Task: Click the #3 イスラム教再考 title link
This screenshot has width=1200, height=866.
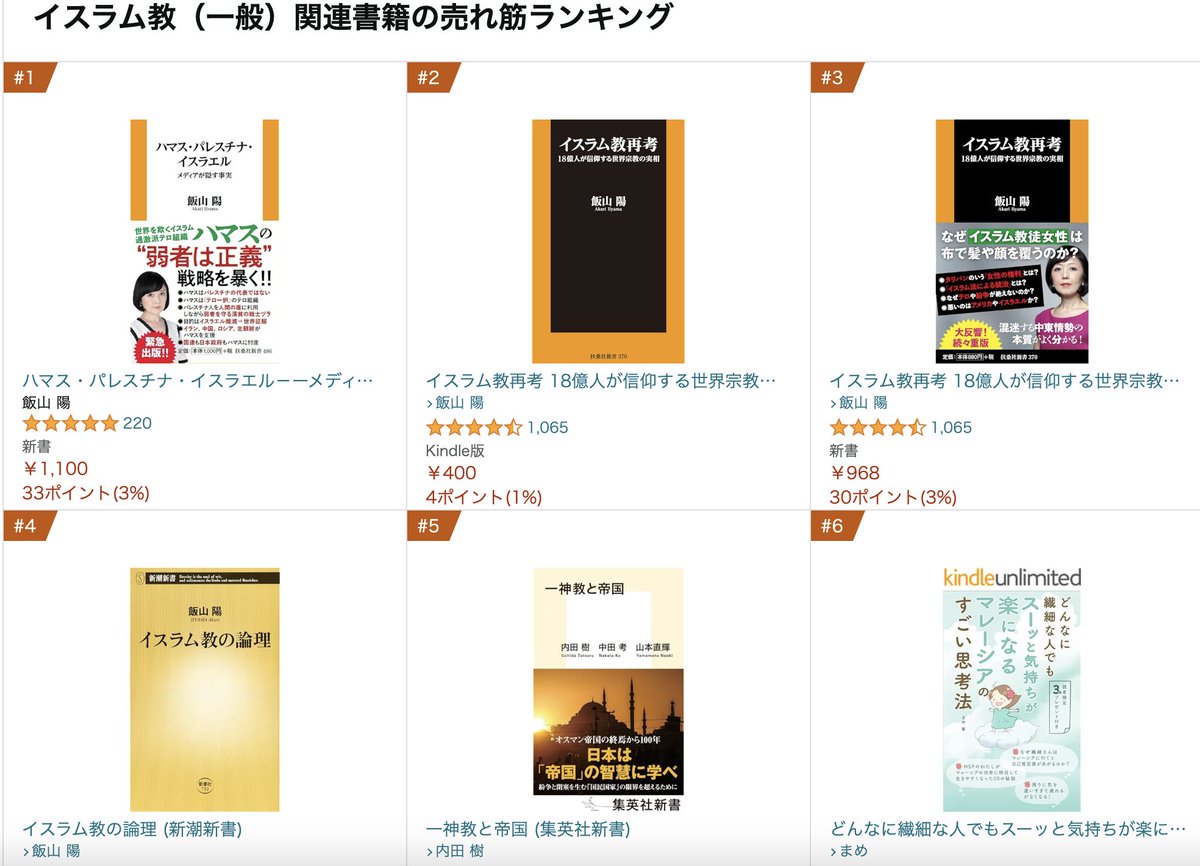Action: tap(1005, 381)
